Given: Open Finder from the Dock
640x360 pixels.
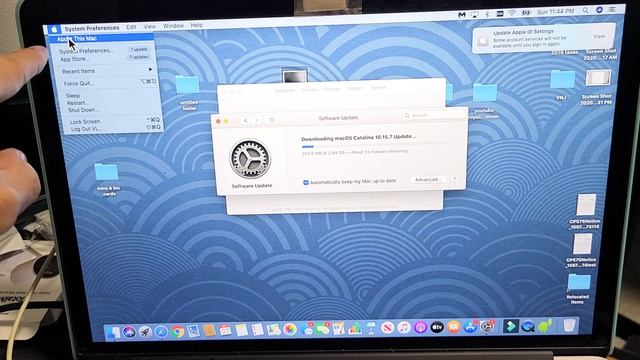Looking at the screenshot, I should point(112,333).
